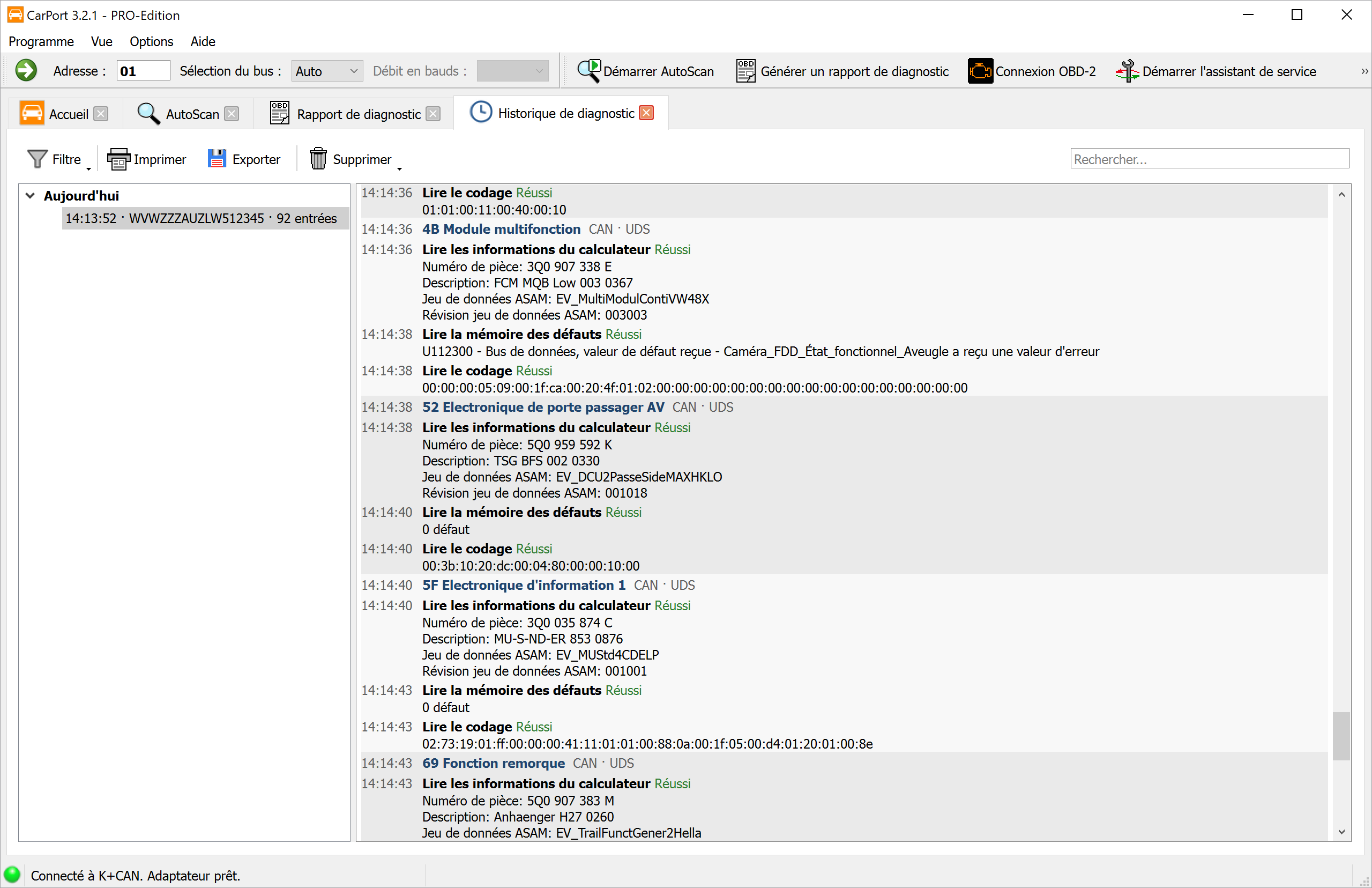The width and height of the screenshot is (1372, 888).
Task: Click the Rapport de diagnostic tab icon
Action: pyautogui.click(x=279, y=113)
